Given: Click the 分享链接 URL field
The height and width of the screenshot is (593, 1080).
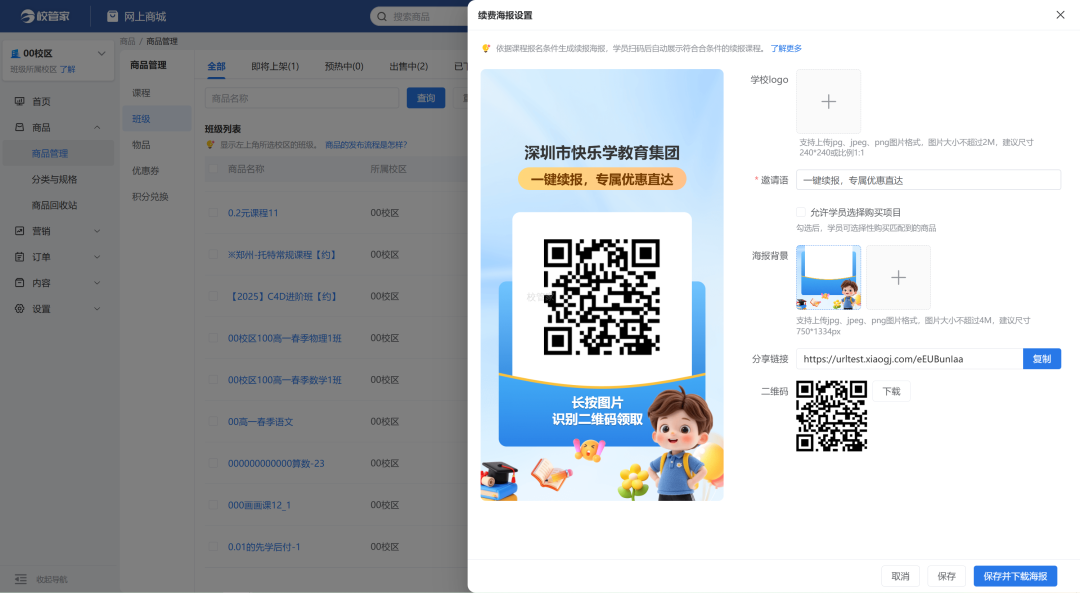Looking at the screenshot, I should tap(909, 359).
